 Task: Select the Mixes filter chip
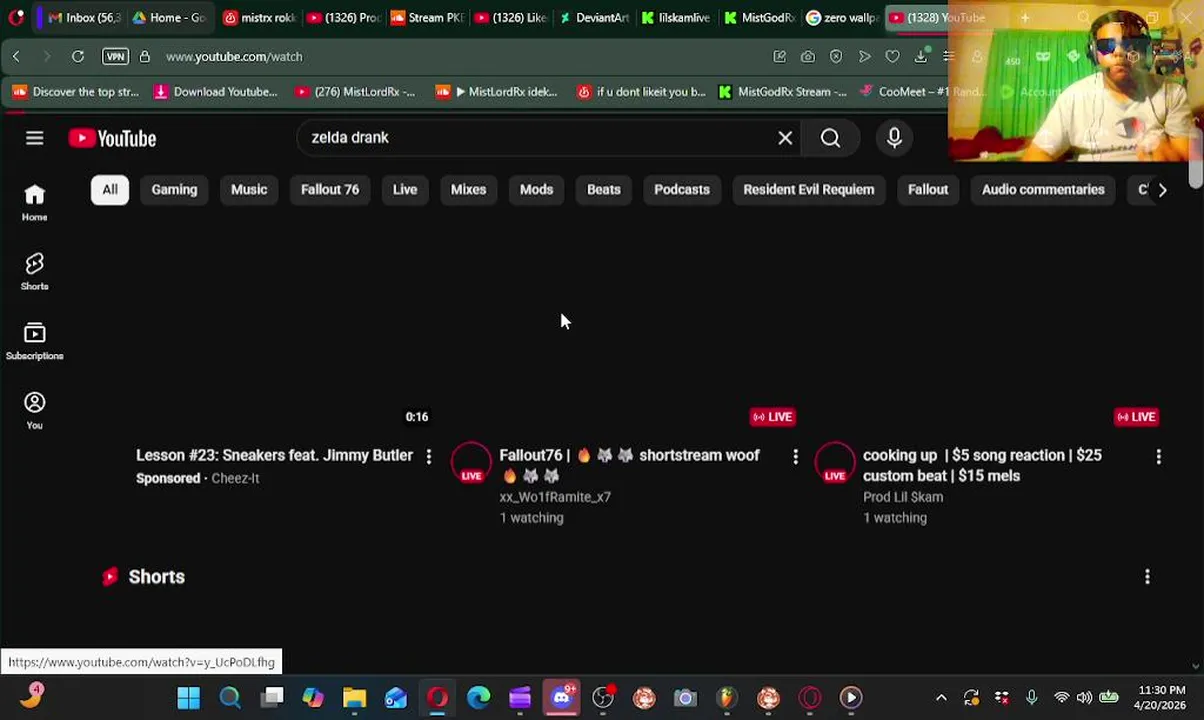click(x=468, y=190)
